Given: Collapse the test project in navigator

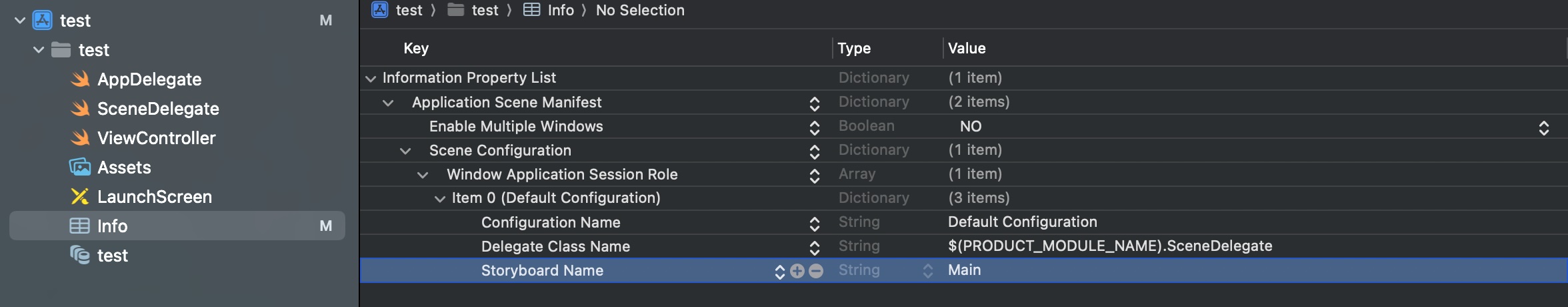Looking at the screenshot, I should point(20,21).
